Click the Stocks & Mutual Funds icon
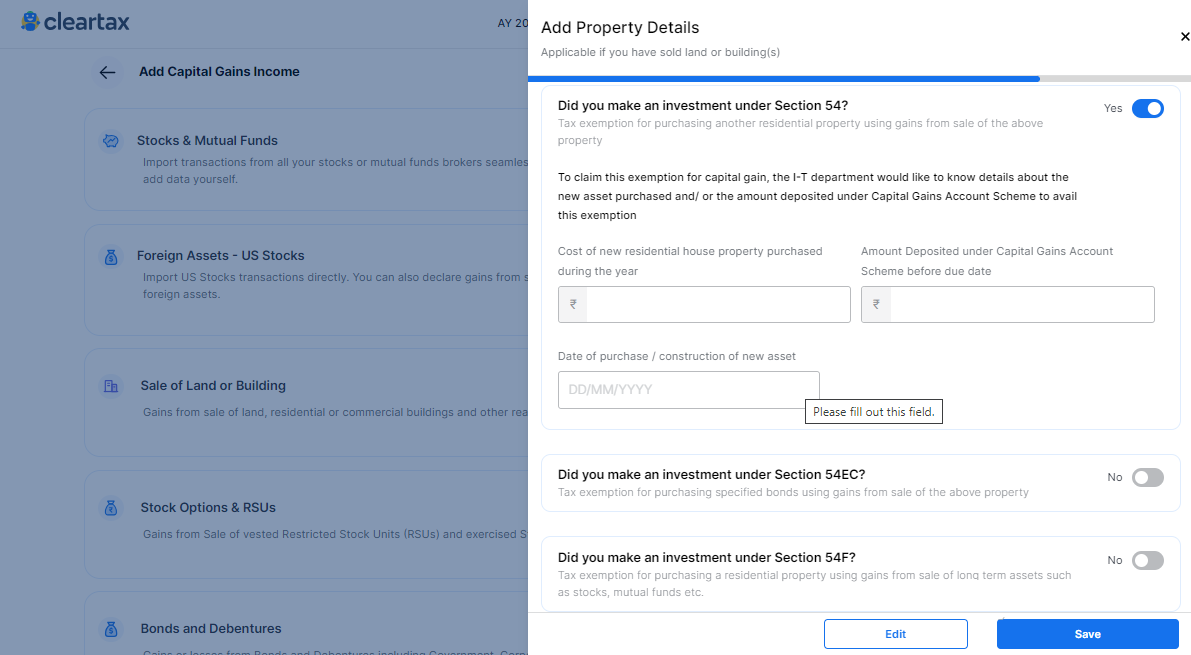Viewport: 1191px width, 655px height. 111,141
